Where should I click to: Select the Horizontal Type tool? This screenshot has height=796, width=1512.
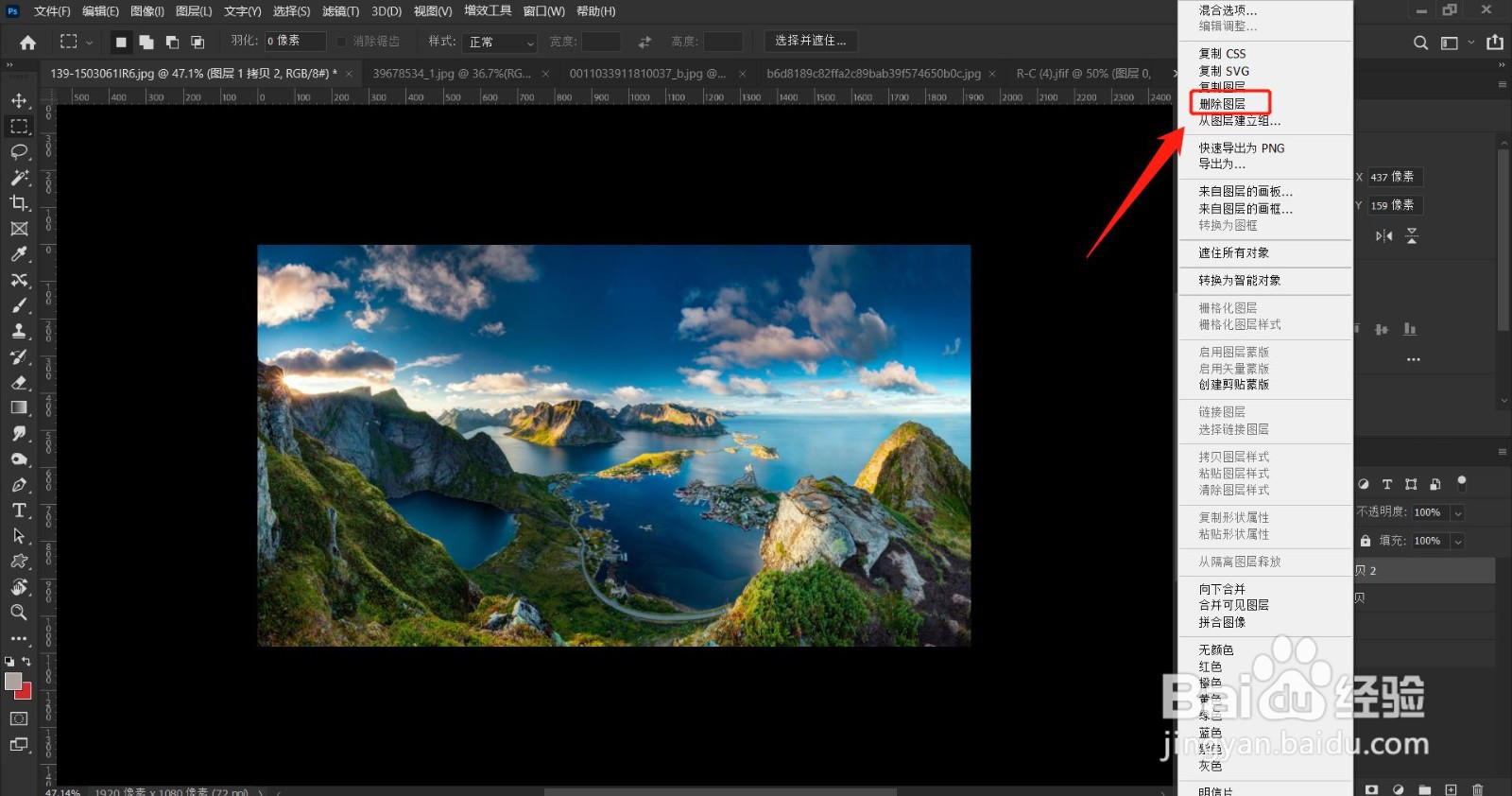tap(19, 510)
